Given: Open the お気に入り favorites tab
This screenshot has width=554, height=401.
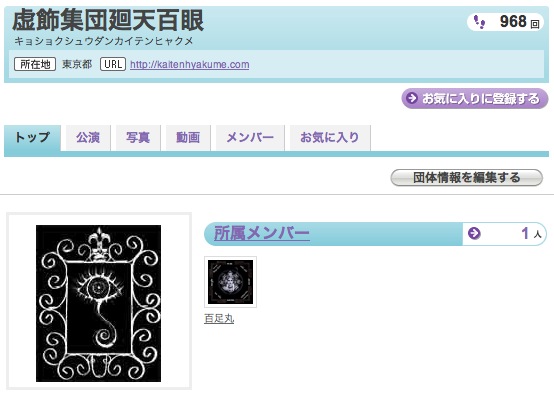Looking at the screenshot, I should pos(330,137).
